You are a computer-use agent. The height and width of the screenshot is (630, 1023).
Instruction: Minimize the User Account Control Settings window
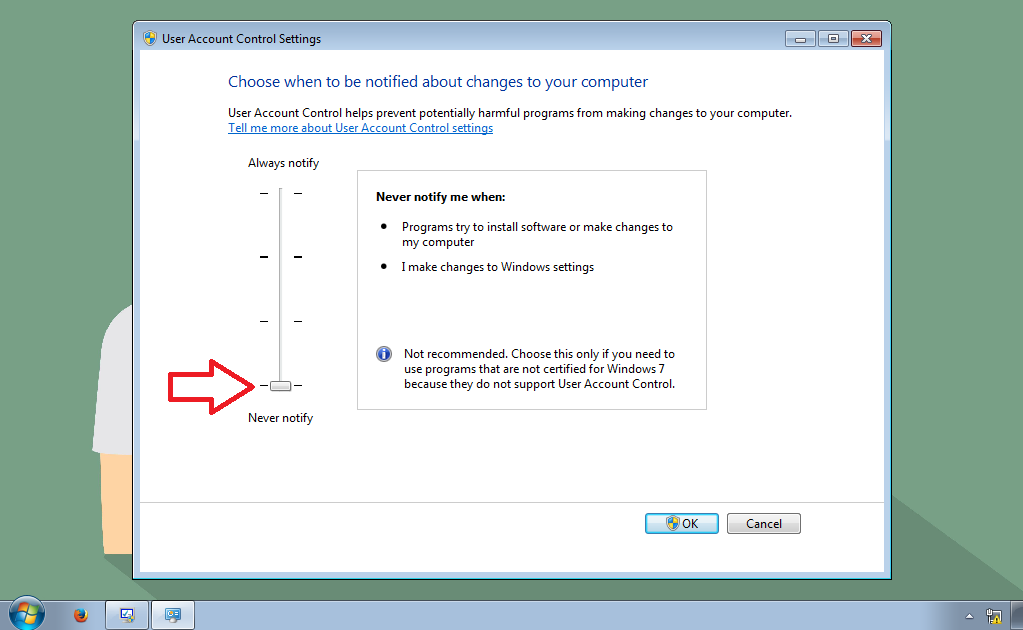800,39
